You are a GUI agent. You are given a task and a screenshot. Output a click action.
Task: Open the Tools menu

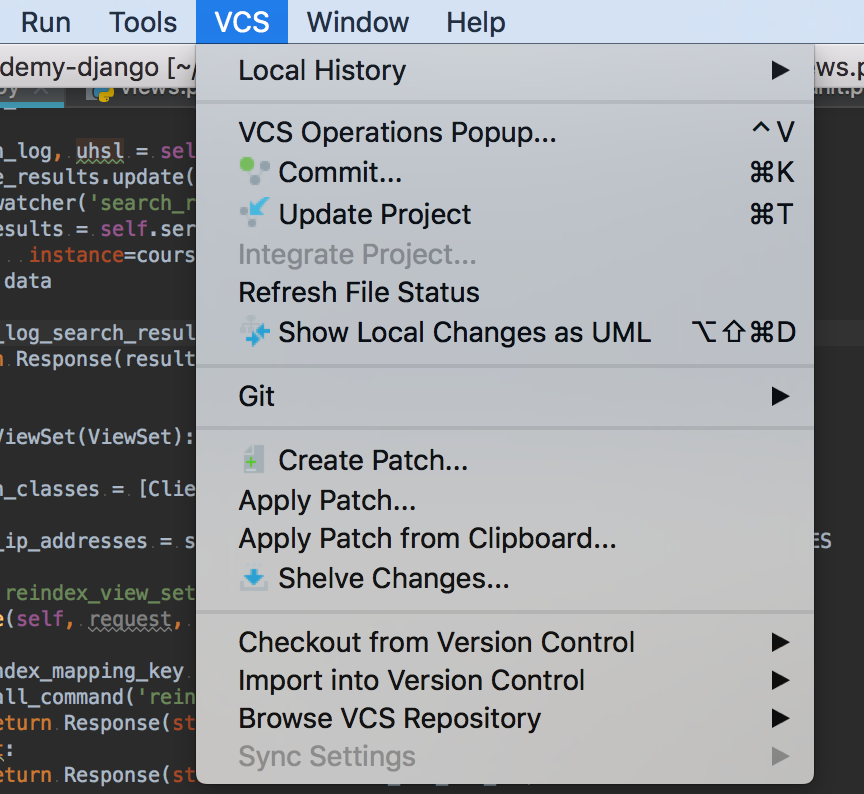pyautogui.click(x=143, y=22)
